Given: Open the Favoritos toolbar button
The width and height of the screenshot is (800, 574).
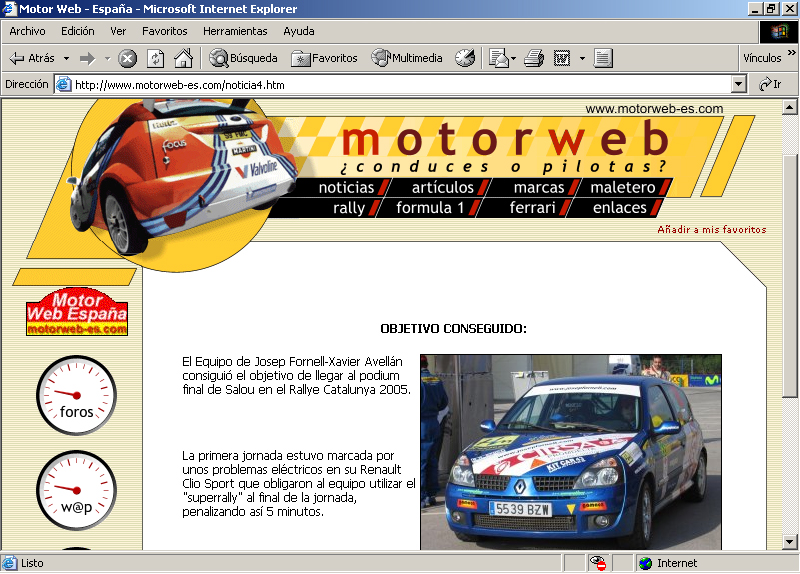Looking at the screenshot, I should click(x=324, y=58).
